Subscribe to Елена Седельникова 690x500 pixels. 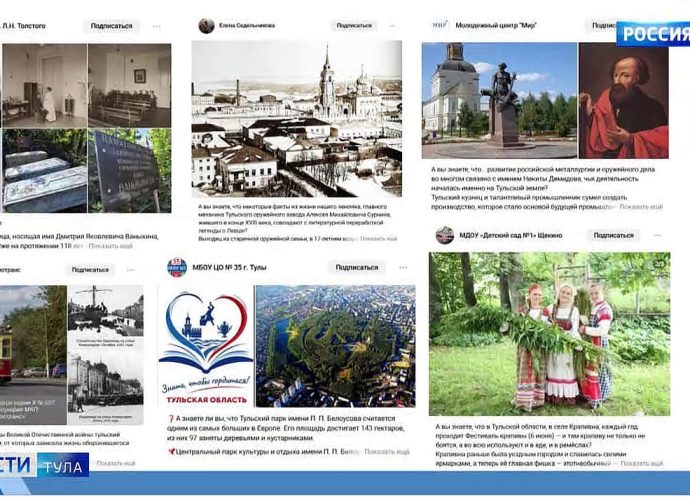pos(354,26)
